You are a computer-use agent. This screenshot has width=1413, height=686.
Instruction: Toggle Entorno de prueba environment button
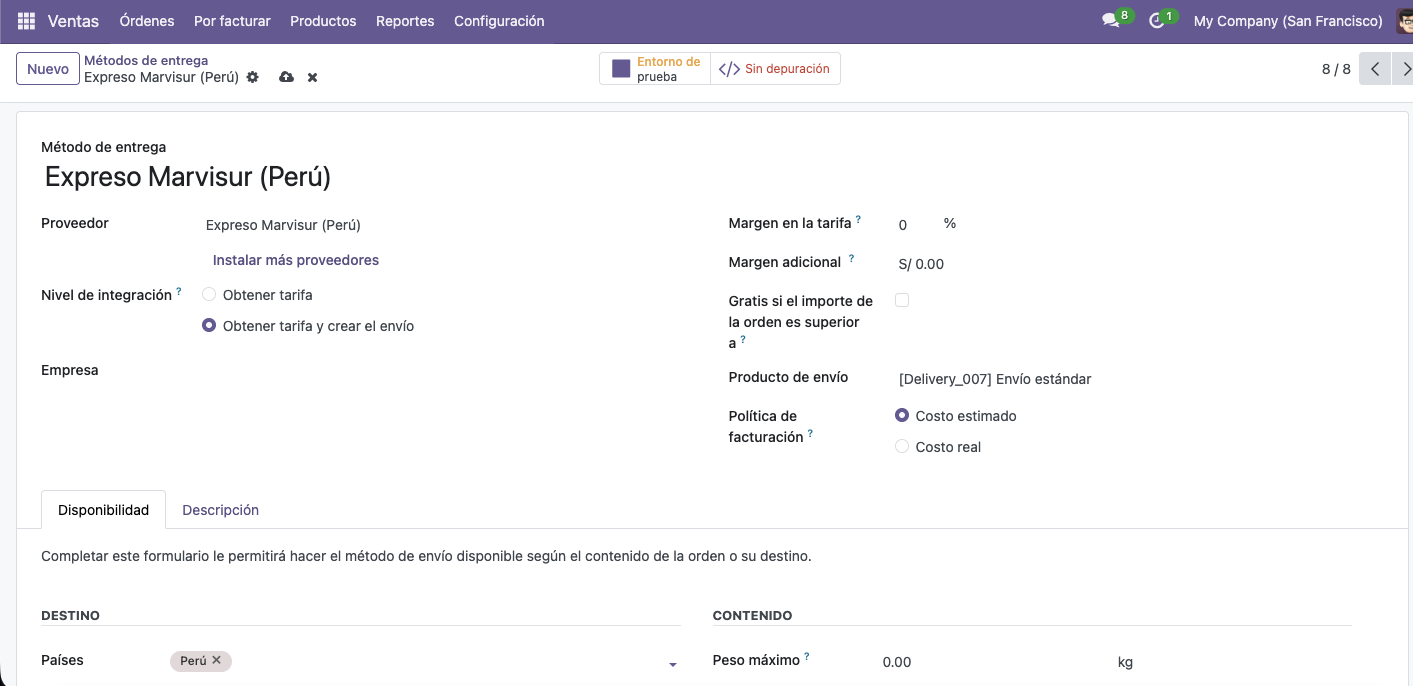tap(655, 69)
